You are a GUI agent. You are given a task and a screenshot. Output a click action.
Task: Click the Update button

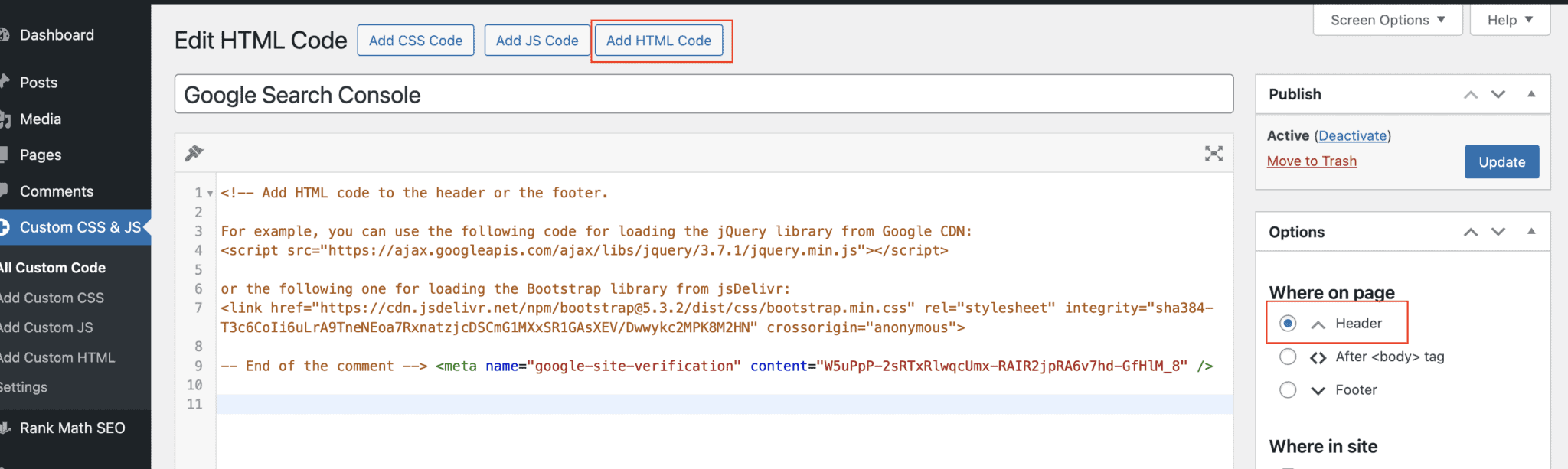pos(1502,161)
